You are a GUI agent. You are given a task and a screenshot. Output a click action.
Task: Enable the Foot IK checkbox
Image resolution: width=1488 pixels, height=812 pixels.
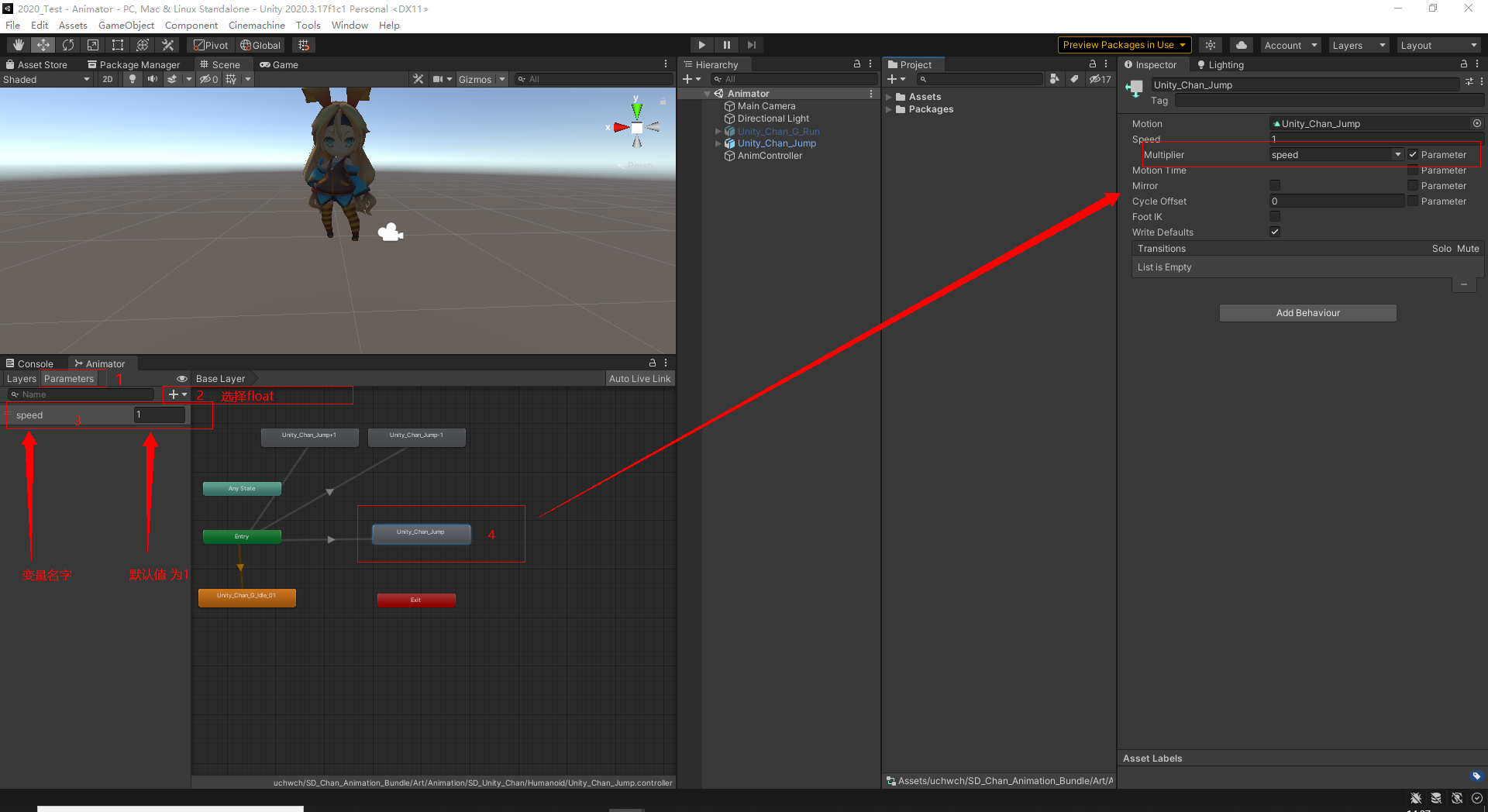click(x=1275, y=216)
